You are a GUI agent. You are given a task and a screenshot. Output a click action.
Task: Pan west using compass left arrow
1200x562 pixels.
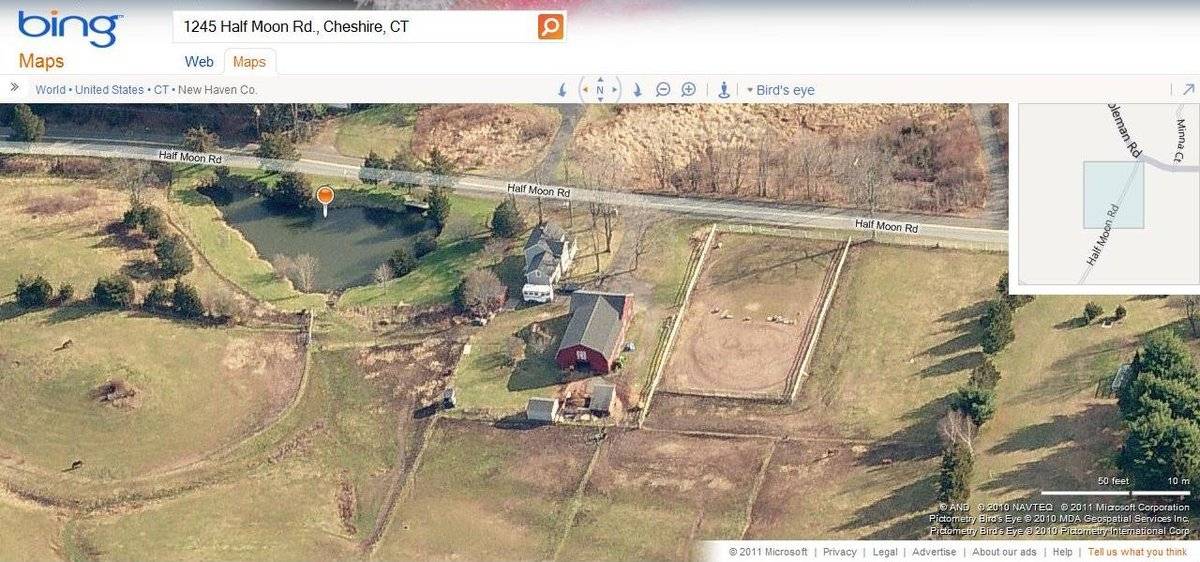tap(585, 90)
